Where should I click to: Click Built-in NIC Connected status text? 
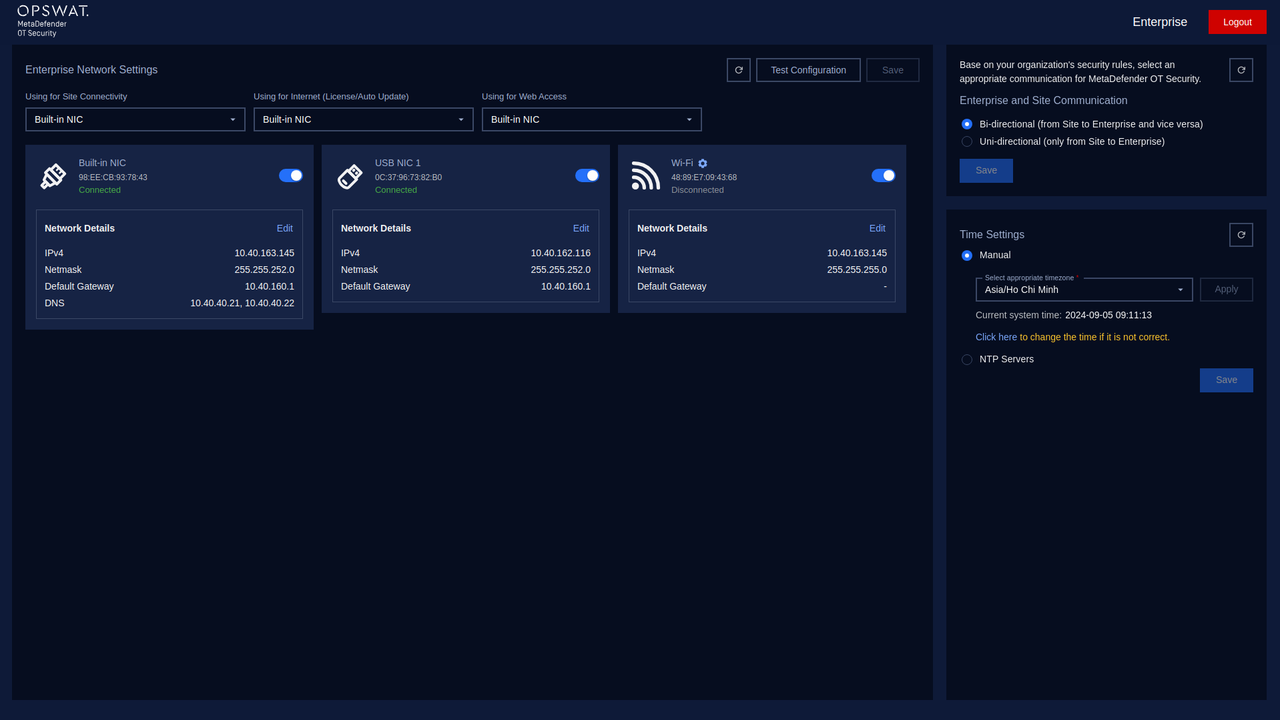pos(100,190)
